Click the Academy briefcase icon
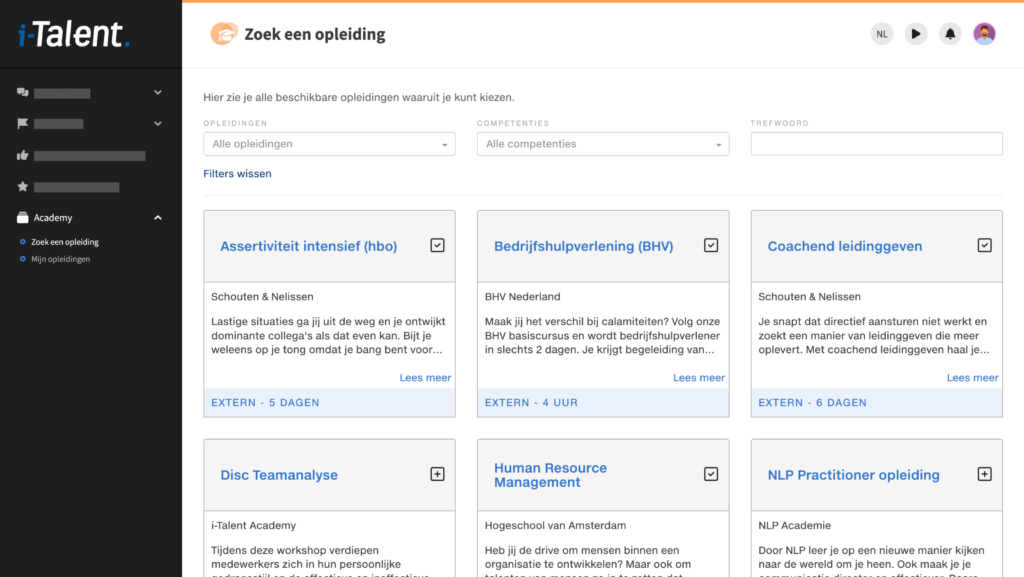1024x577 pixels. click(23, 217)
